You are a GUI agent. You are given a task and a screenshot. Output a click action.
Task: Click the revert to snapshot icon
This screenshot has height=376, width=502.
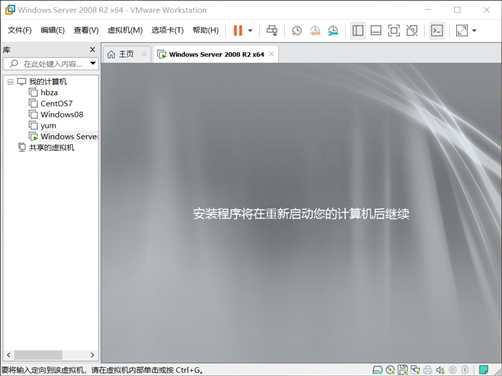click(315, 31)
